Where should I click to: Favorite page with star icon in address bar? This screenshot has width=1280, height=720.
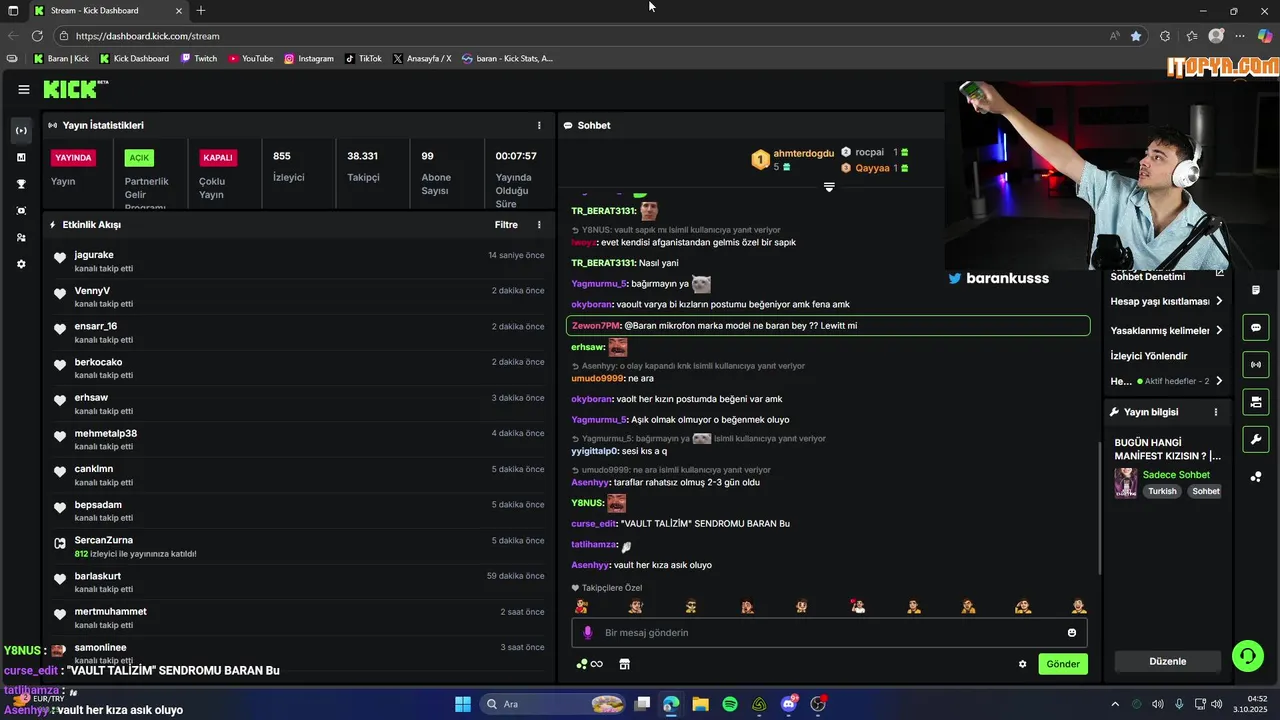click(1136, 36)
